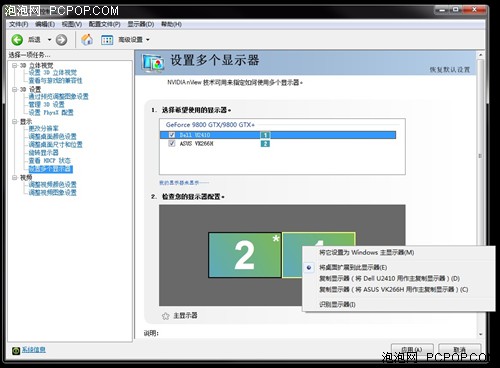Open the Back history dropdown arrow
500x368 pixels.
pos(49,40)
